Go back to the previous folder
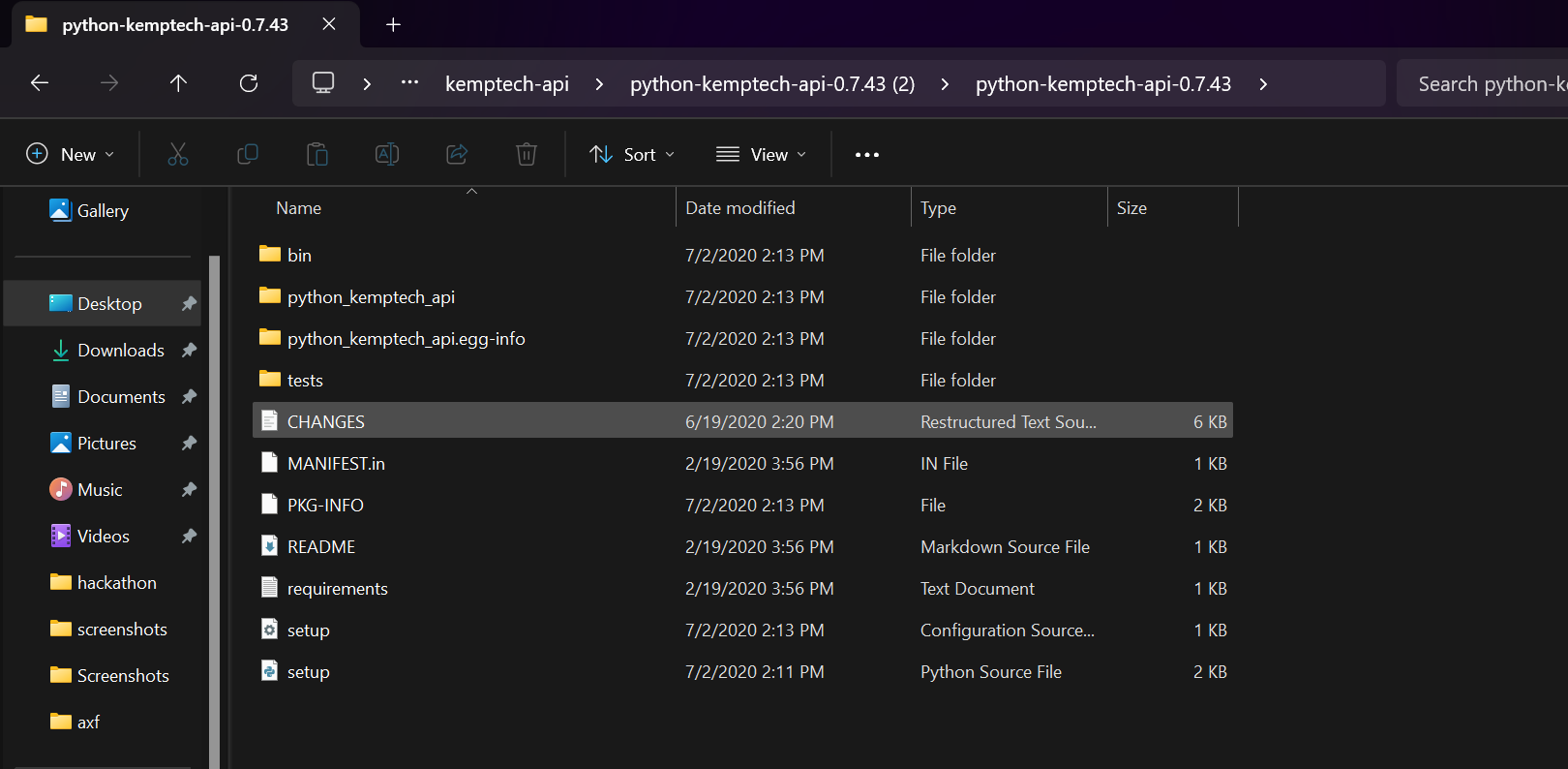1568x769 pixels. 40,83
